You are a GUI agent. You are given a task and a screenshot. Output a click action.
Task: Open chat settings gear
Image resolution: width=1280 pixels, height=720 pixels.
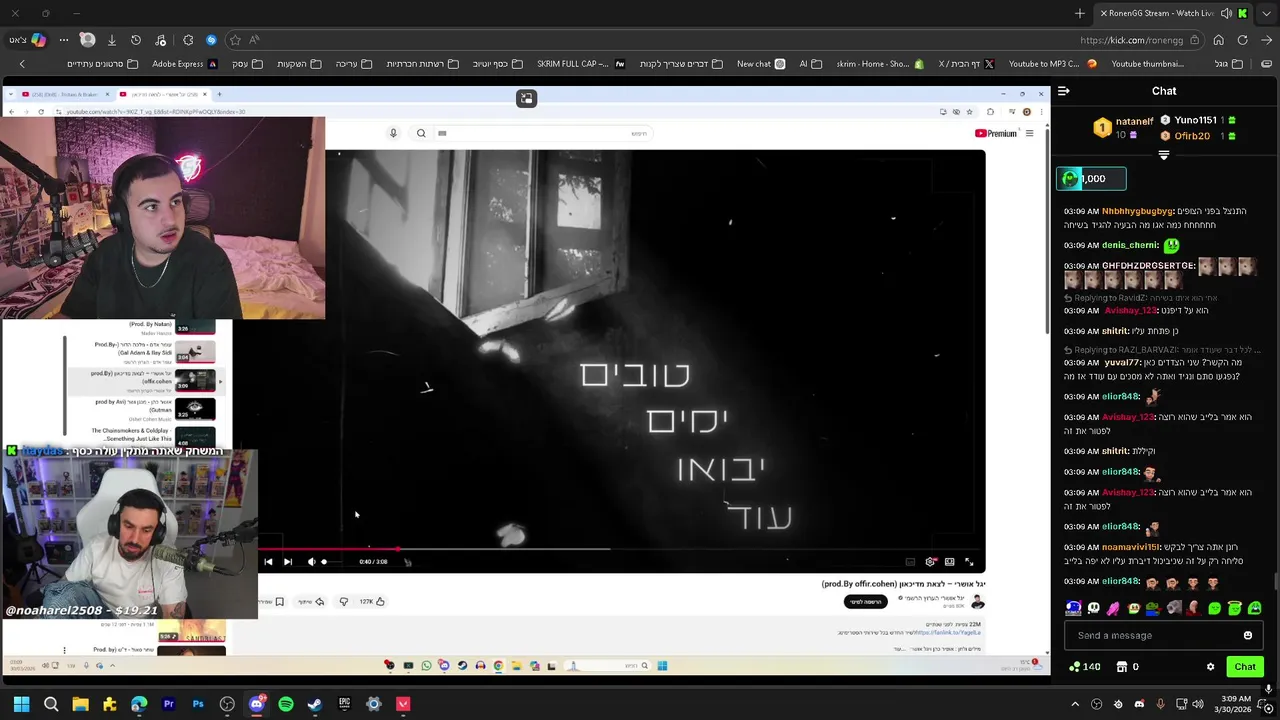(1210, 667)
